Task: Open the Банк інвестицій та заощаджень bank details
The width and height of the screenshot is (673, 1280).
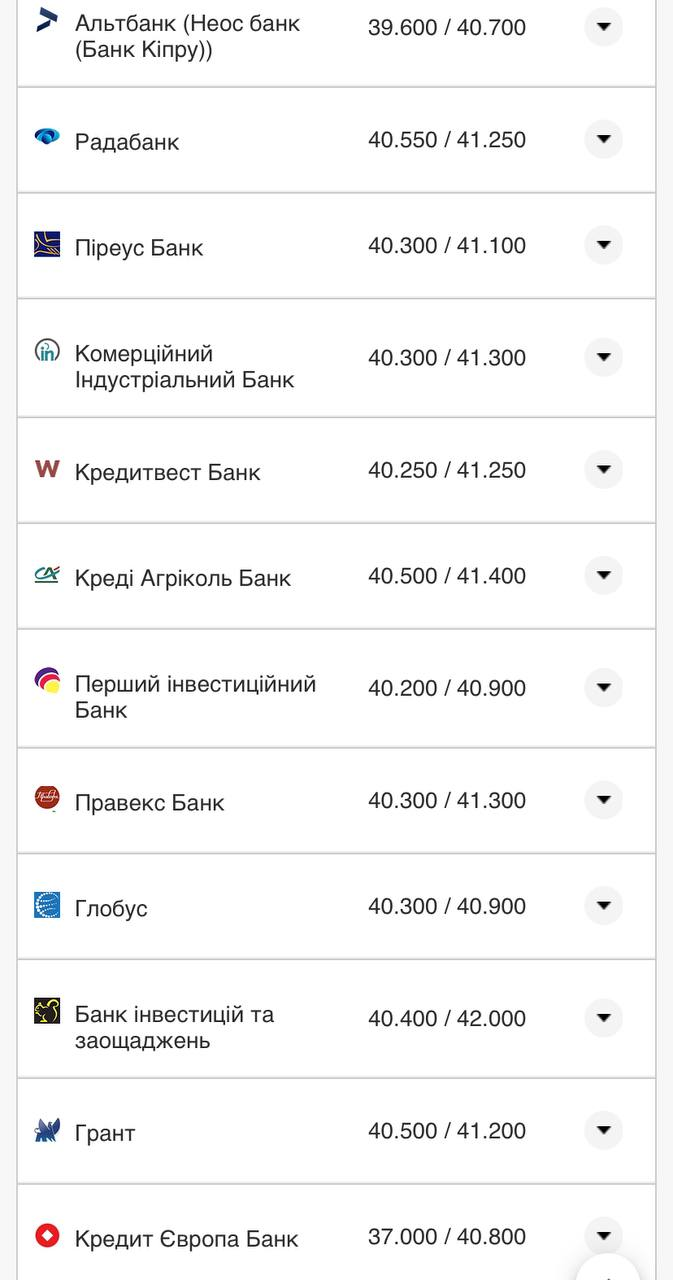Action: pos(603,1018)
